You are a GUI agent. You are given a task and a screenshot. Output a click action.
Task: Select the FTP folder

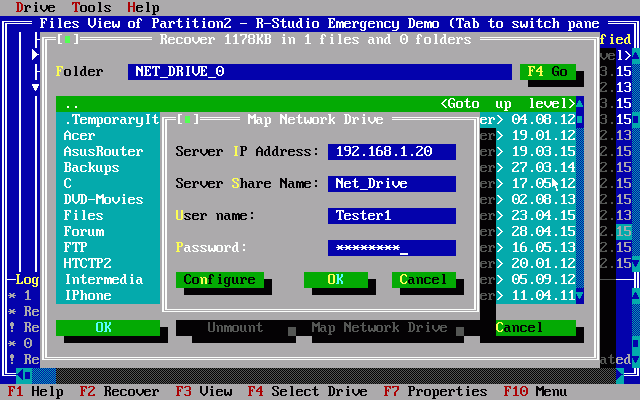[76, 247]
